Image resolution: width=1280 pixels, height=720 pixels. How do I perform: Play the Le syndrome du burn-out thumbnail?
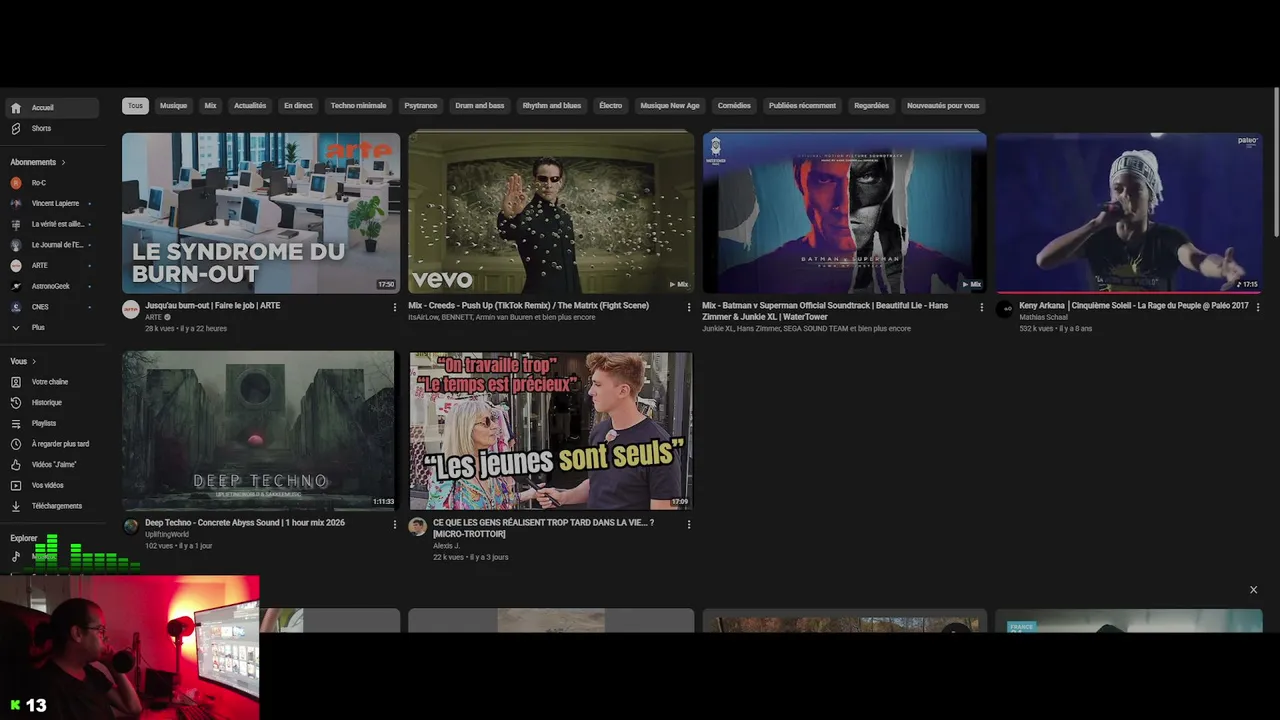[261, 213]
